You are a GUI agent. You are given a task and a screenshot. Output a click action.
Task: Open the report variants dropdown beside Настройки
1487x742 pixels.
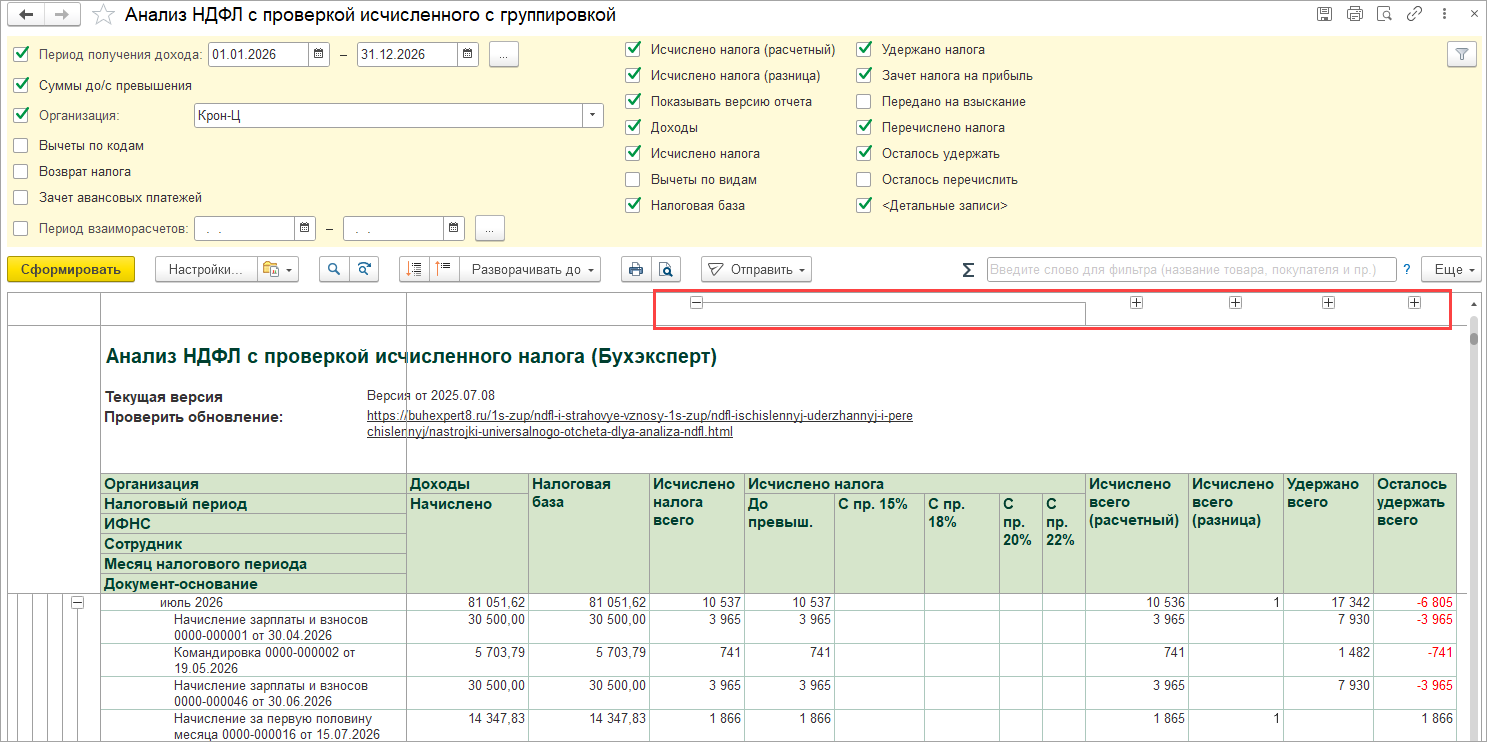tap(276, 269)
